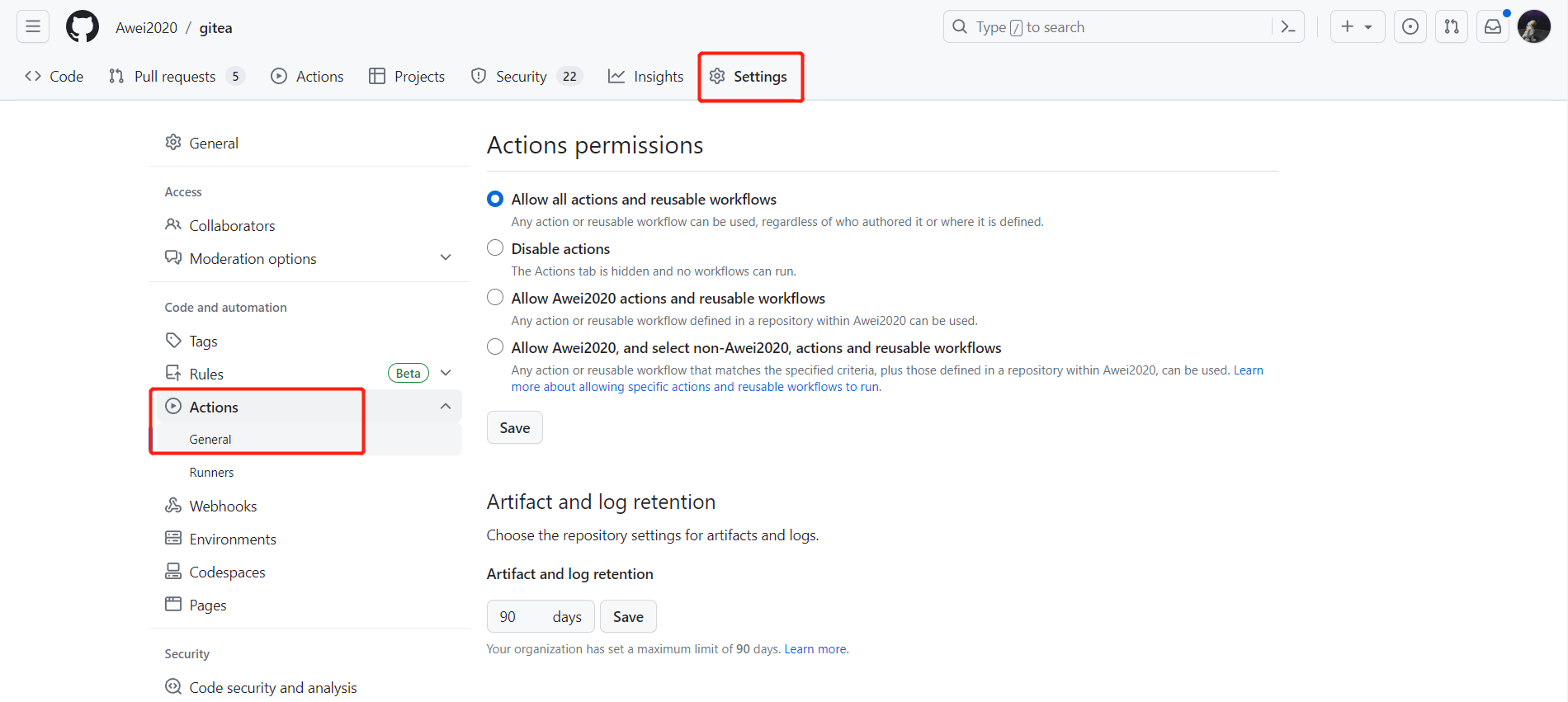Select Allow Awei2020 actions and reusable workflows
The width and height of the screenshot is (1568, 702).
click(495, 298)
